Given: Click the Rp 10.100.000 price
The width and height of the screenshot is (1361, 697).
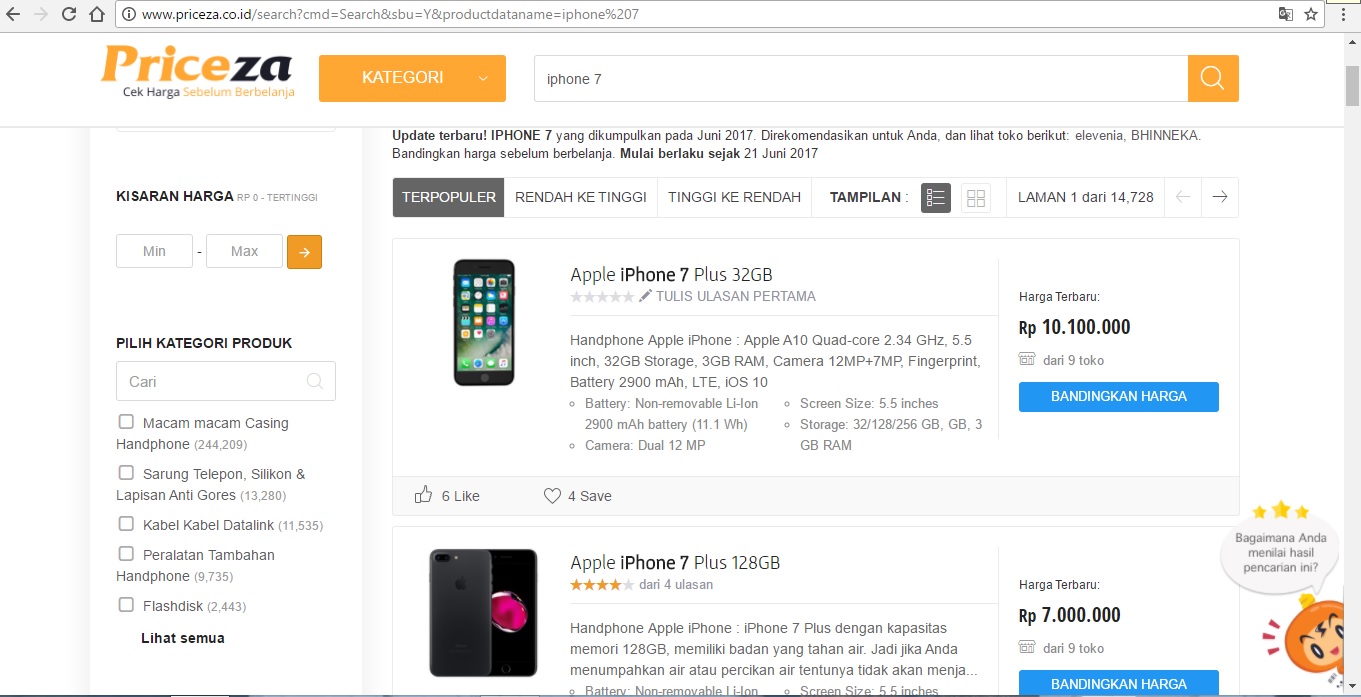Looking at the screenshot, I should tap(1075, 327).
